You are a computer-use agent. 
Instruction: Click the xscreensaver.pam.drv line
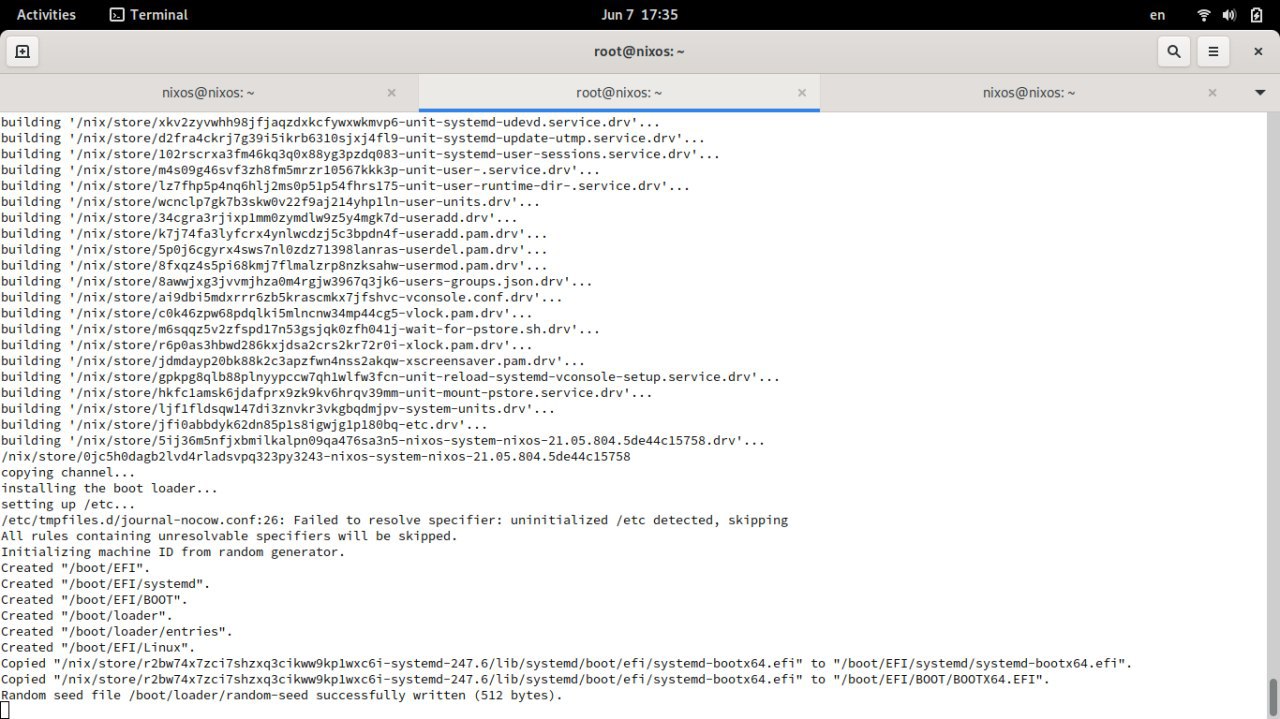293,361
